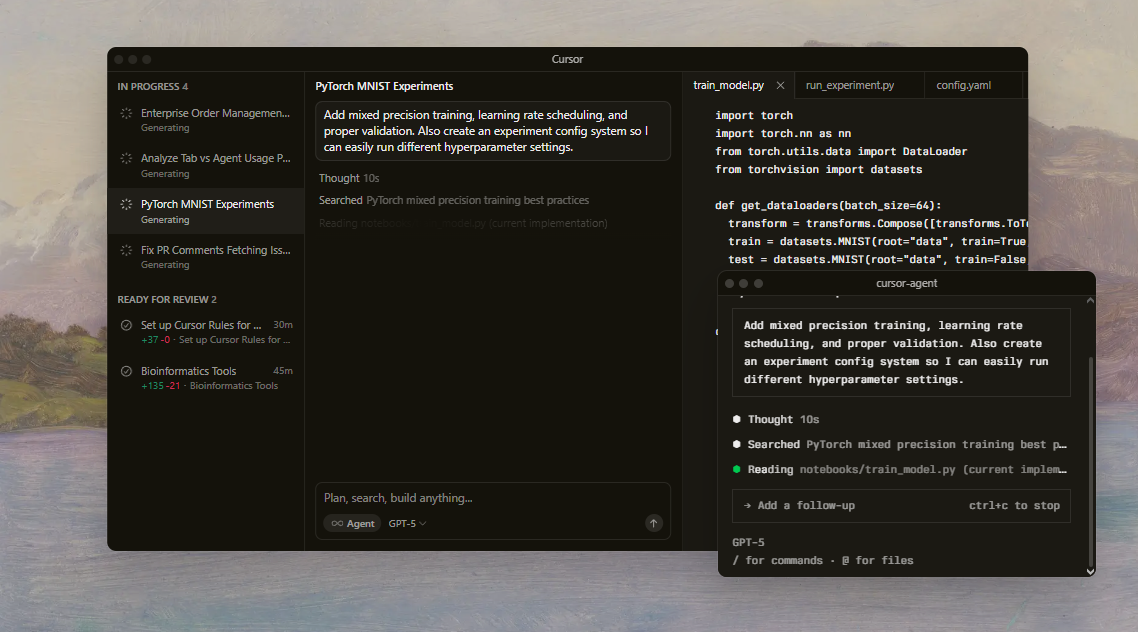Image resolution: width=1138 pixels, height=632 pixels.
Task: Click the Plan, search, build anything input
Action: click(480, 498)
